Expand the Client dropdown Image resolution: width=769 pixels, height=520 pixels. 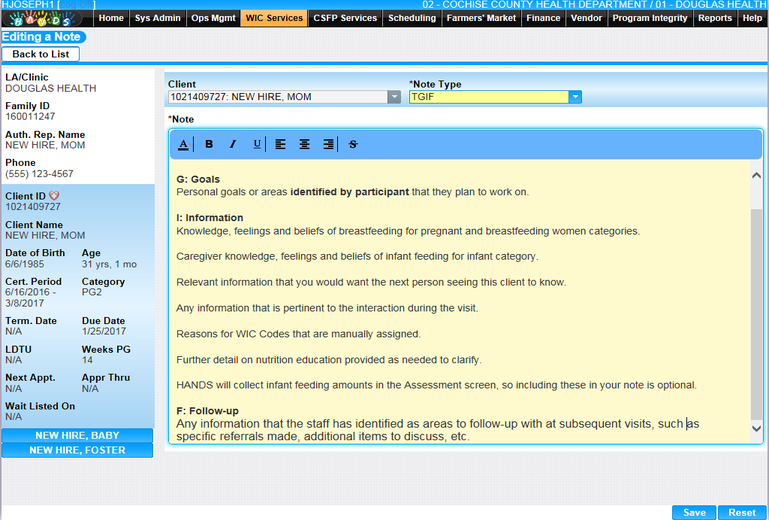click(x=394, y=97)
